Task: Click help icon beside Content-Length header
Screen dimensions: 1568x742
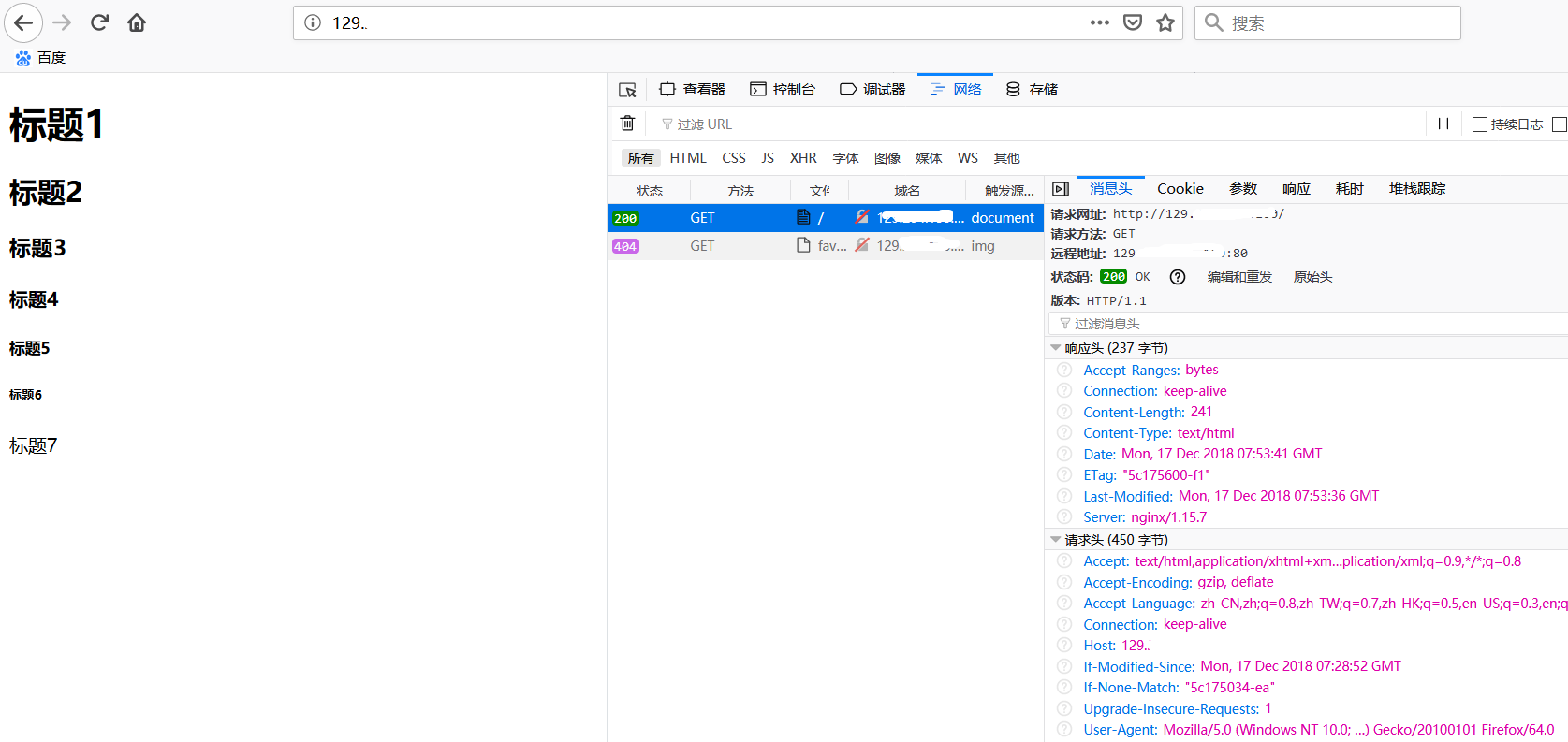Action: point(1064,413)
